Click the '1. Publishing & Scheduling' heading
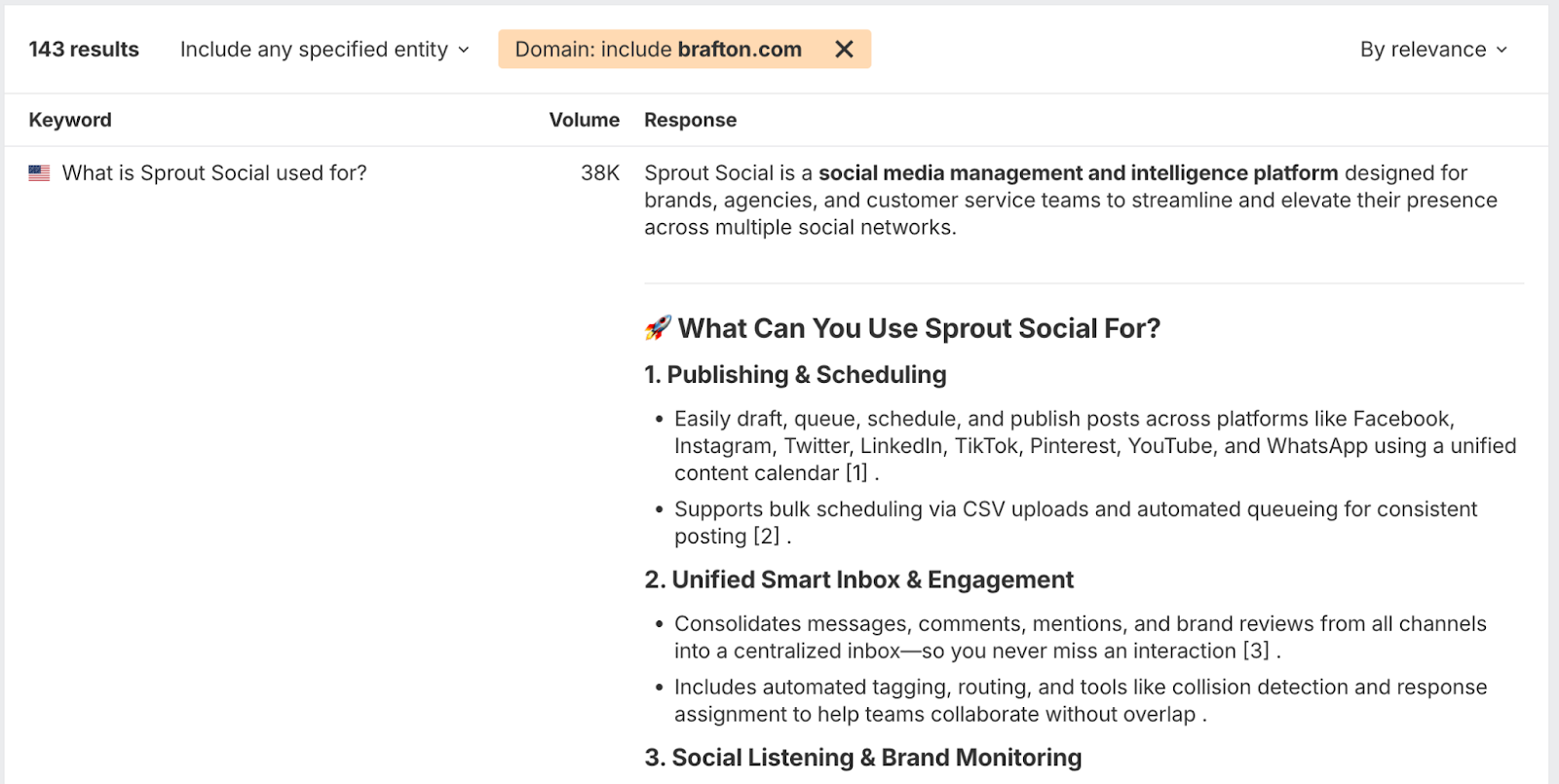Image resolution: width=1559 pixels, height=784 pixels. [x=795, y=375]
